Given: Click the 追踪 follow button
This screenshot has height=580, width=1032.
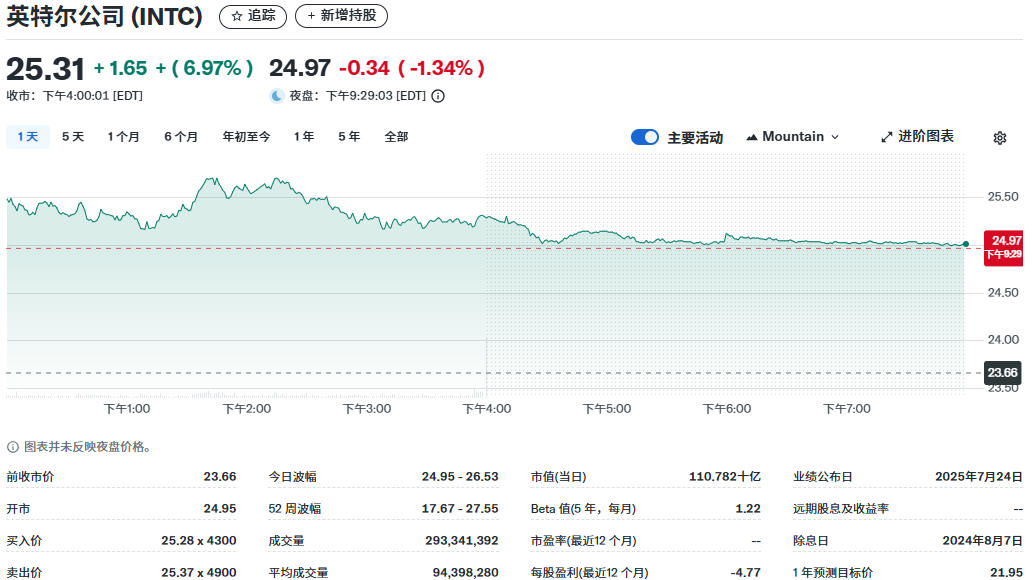Looking at the screenshot, I should coord(253,16).
